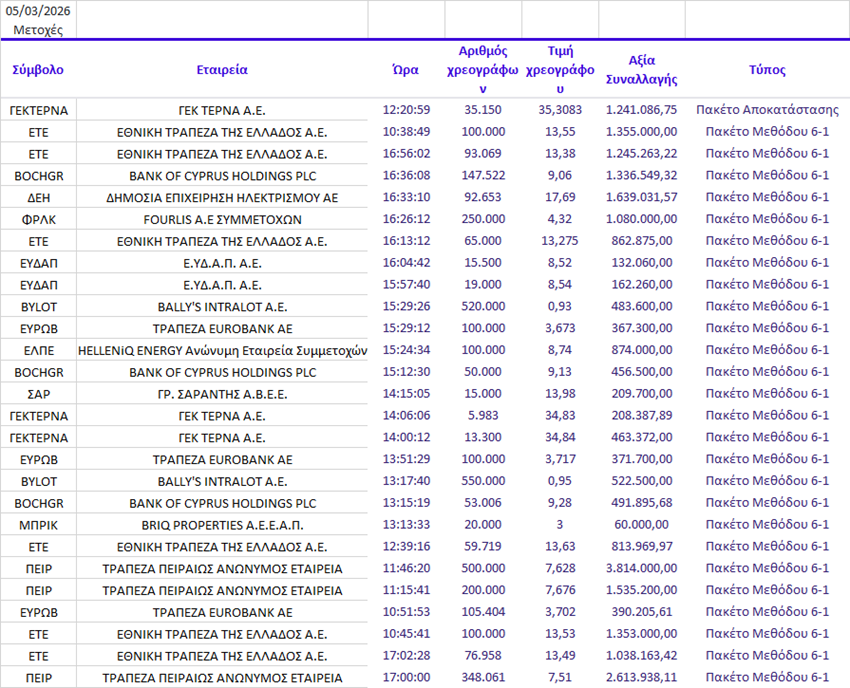Click the Σύμβολο column header
This screenshot has height=688, width=850.
38,70
